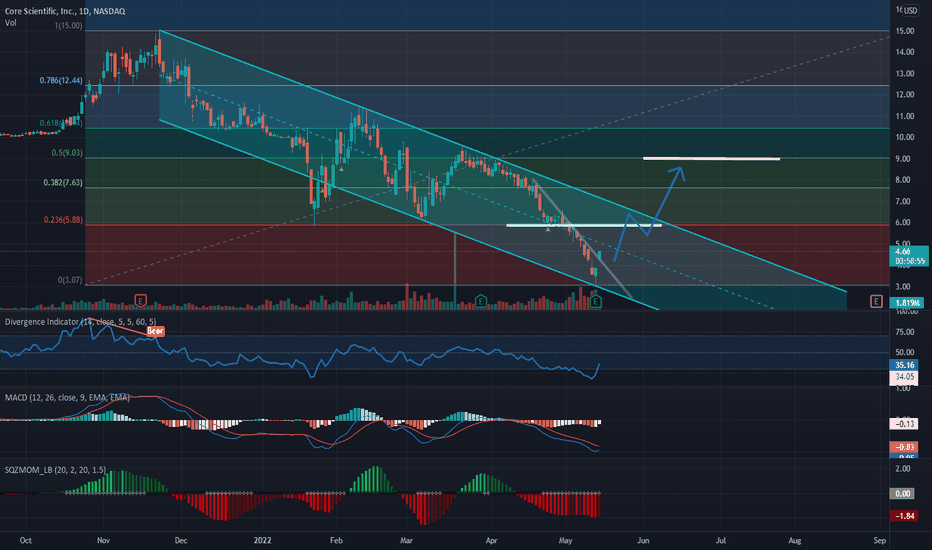Click the Aug label on time axis
This screenshot has height=550, width=932.
click(795, 540)
